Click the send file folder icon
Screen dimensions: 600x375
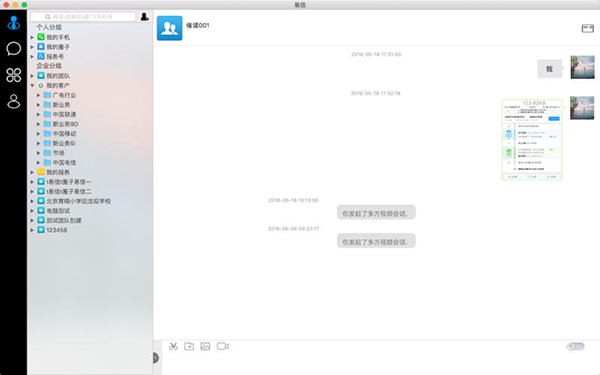coord(189,346)
